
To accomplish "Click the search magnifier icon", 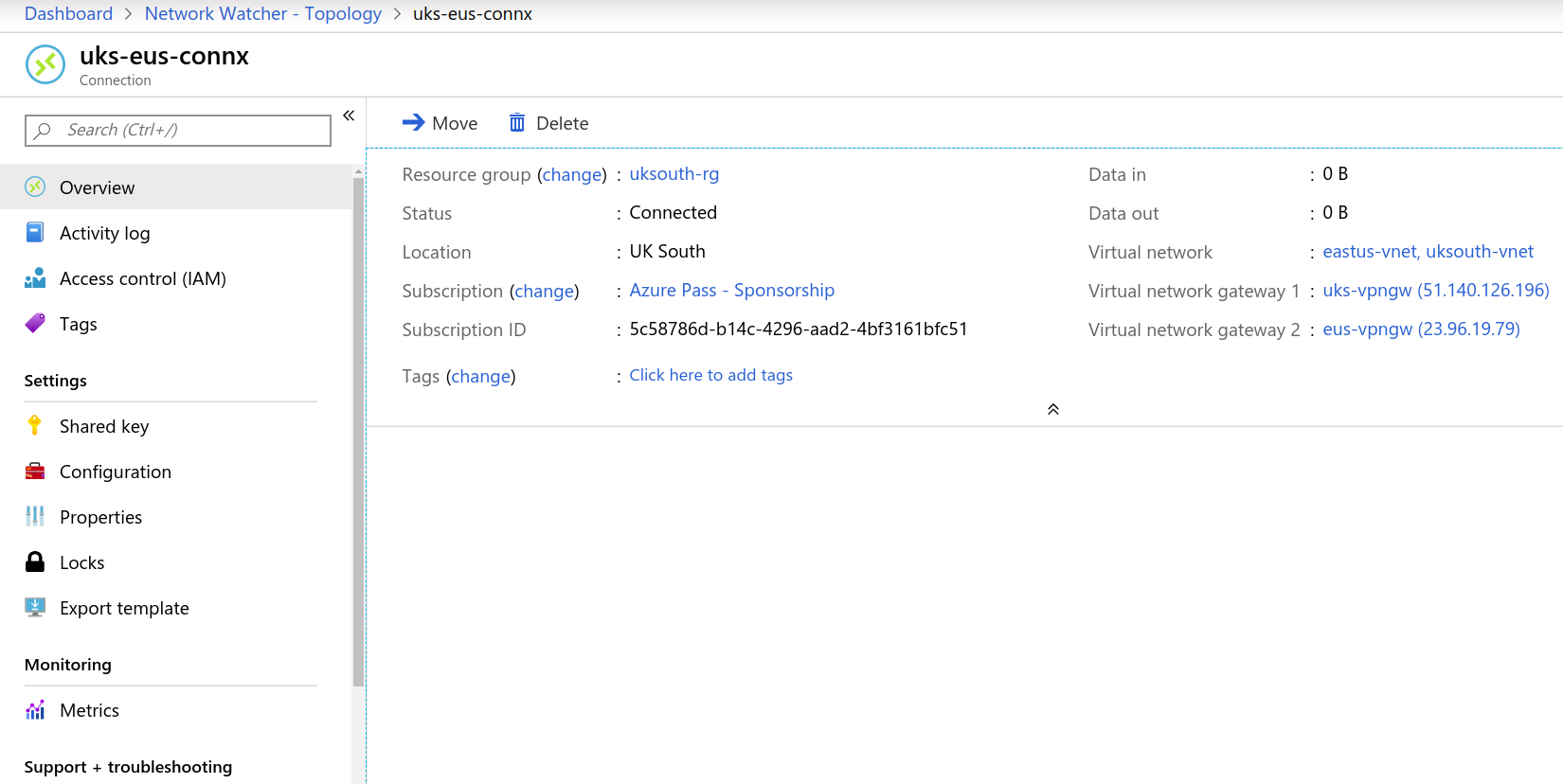I will click(43, 131).
